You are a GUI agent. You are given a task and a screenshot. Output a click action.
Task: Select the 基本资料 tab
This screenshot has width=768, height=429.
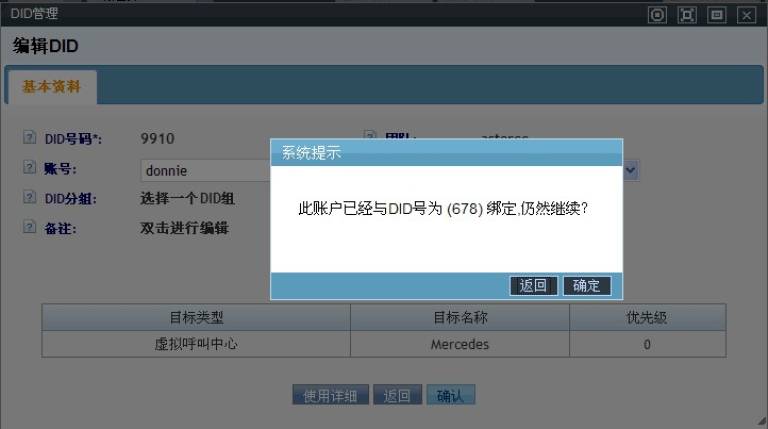pos(51,87)
